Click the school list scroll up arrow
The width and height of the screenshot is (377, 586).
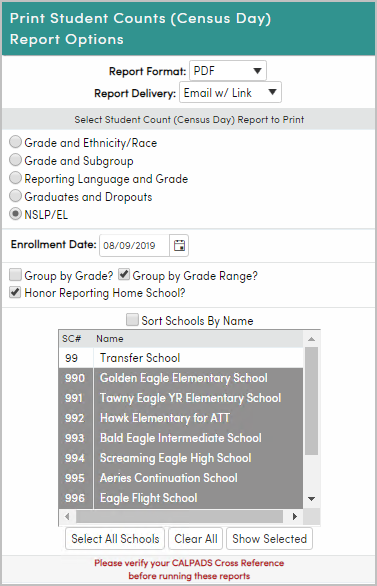point(311,339)
